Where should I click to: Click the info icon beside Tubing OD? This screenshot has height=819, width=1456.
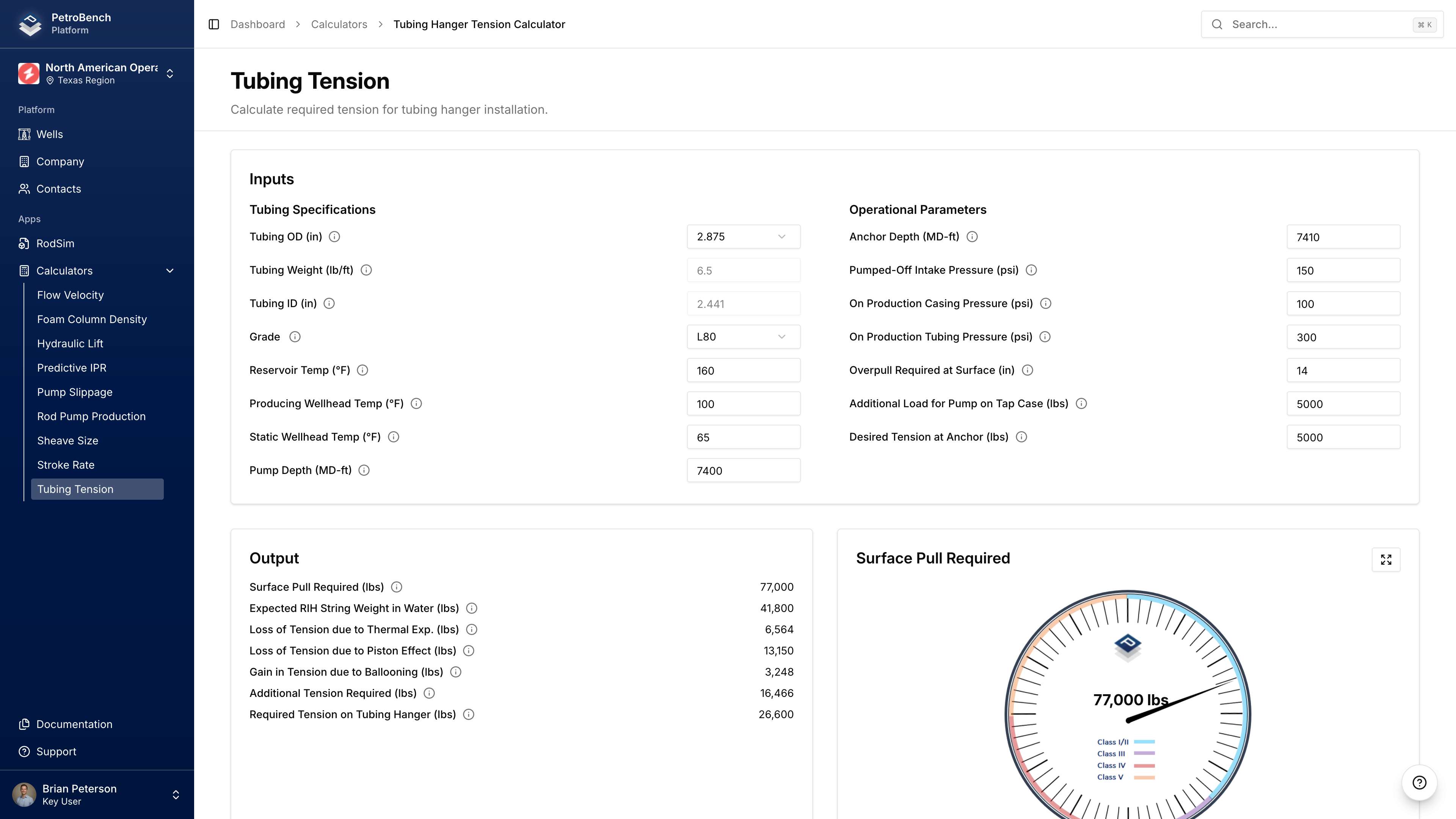coord(334,237)
